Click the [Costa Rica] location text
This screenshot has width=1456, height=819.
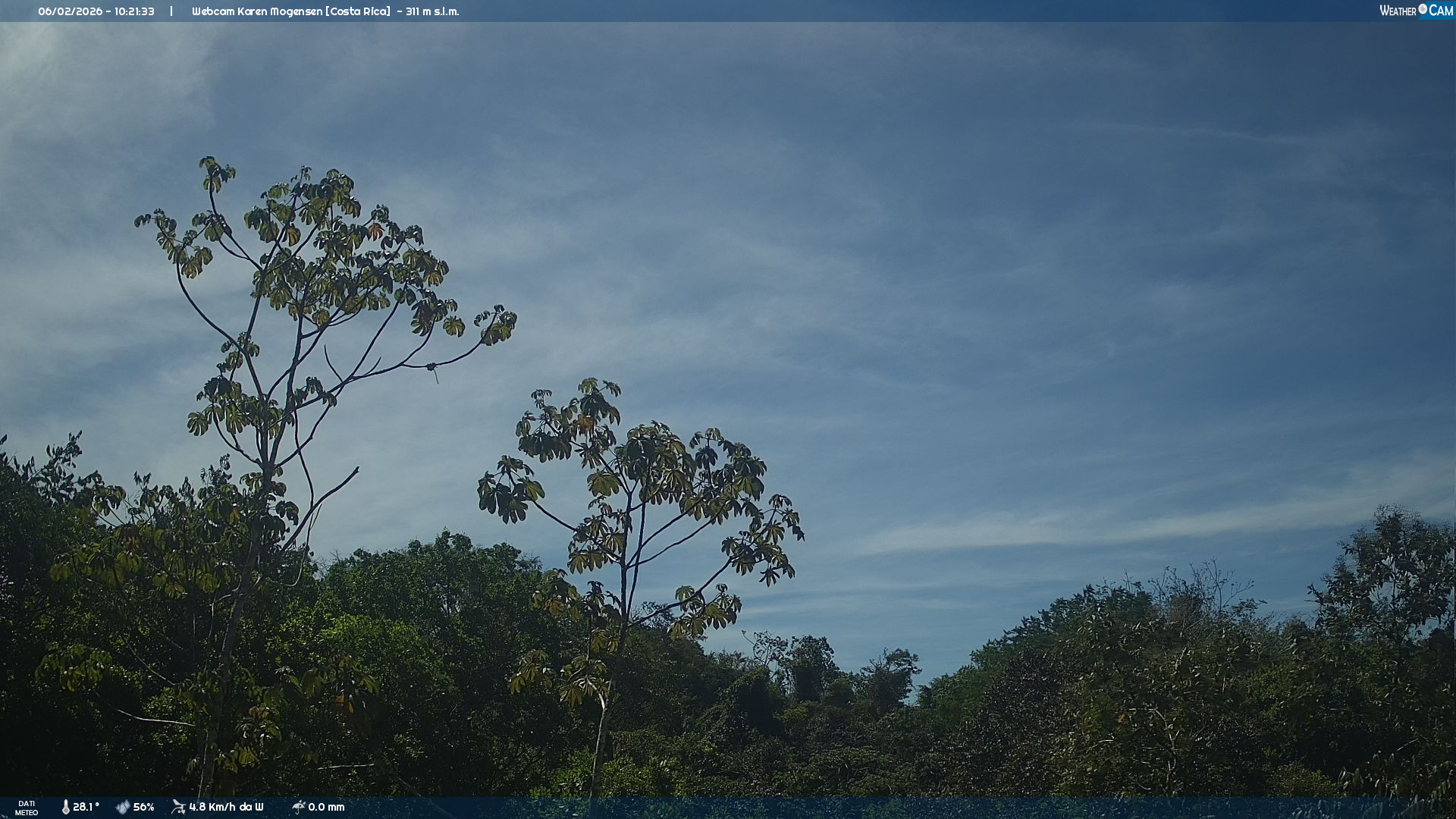pos(358,11)
